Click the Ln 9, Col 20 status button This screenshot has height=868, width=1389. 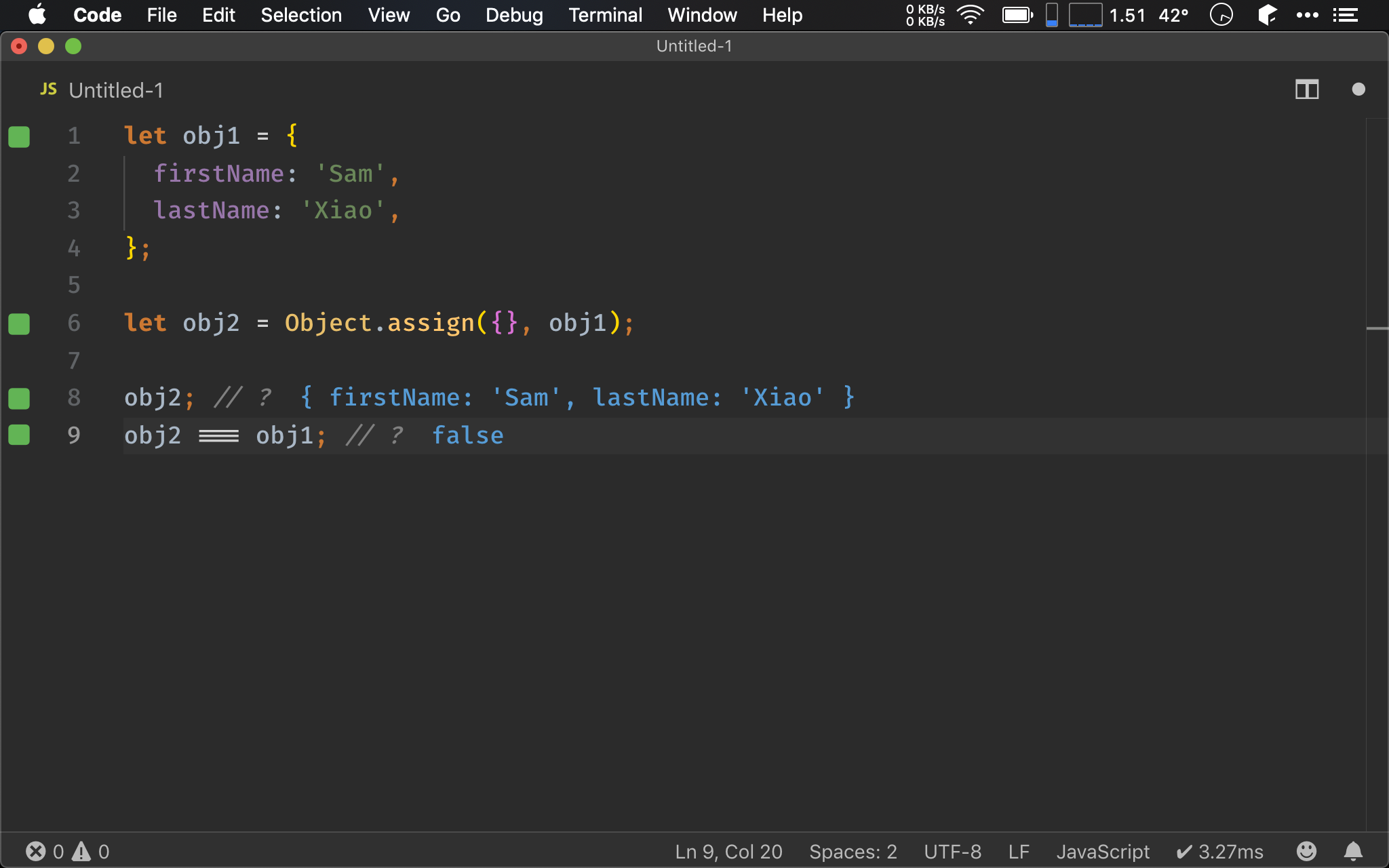728,851
